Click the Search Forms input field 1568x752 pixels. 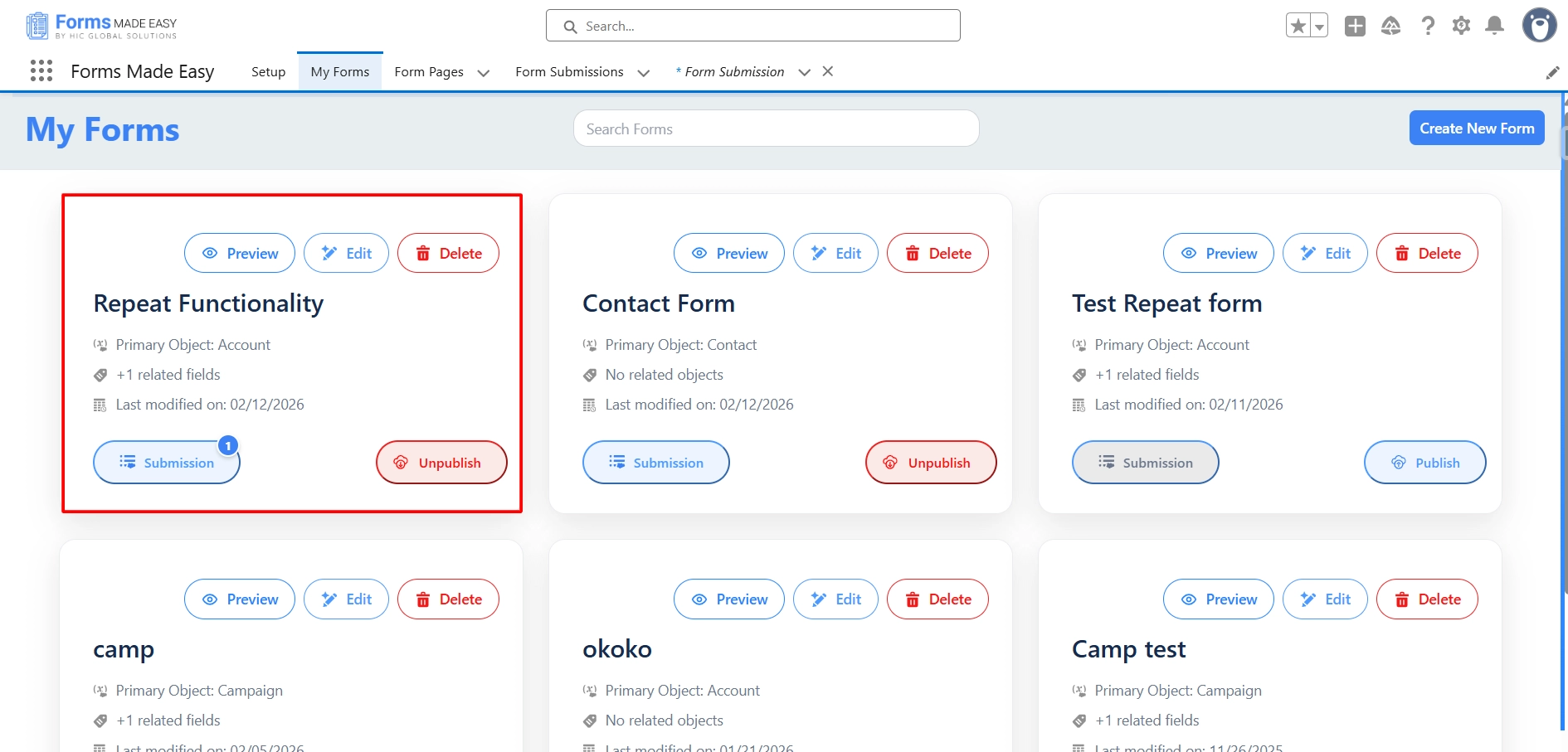point(776,129)
